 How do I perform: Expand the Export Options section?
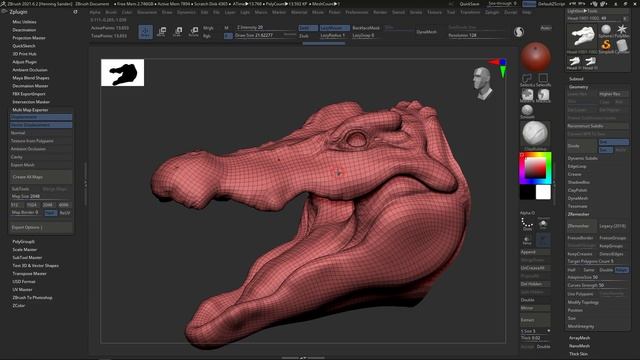[41, 227]
